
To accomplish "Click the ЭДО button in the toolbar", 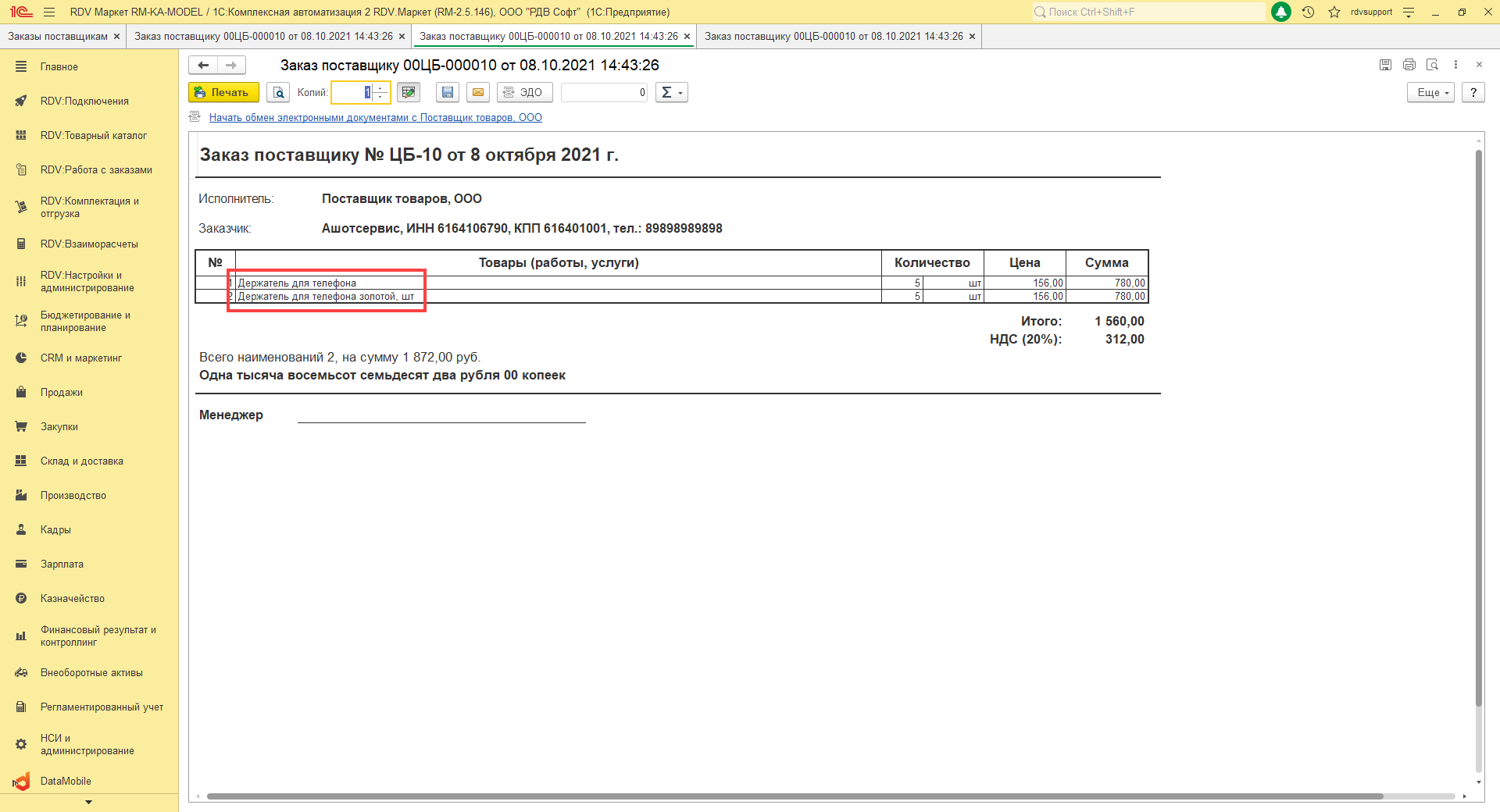I will [x=524, y=92].
